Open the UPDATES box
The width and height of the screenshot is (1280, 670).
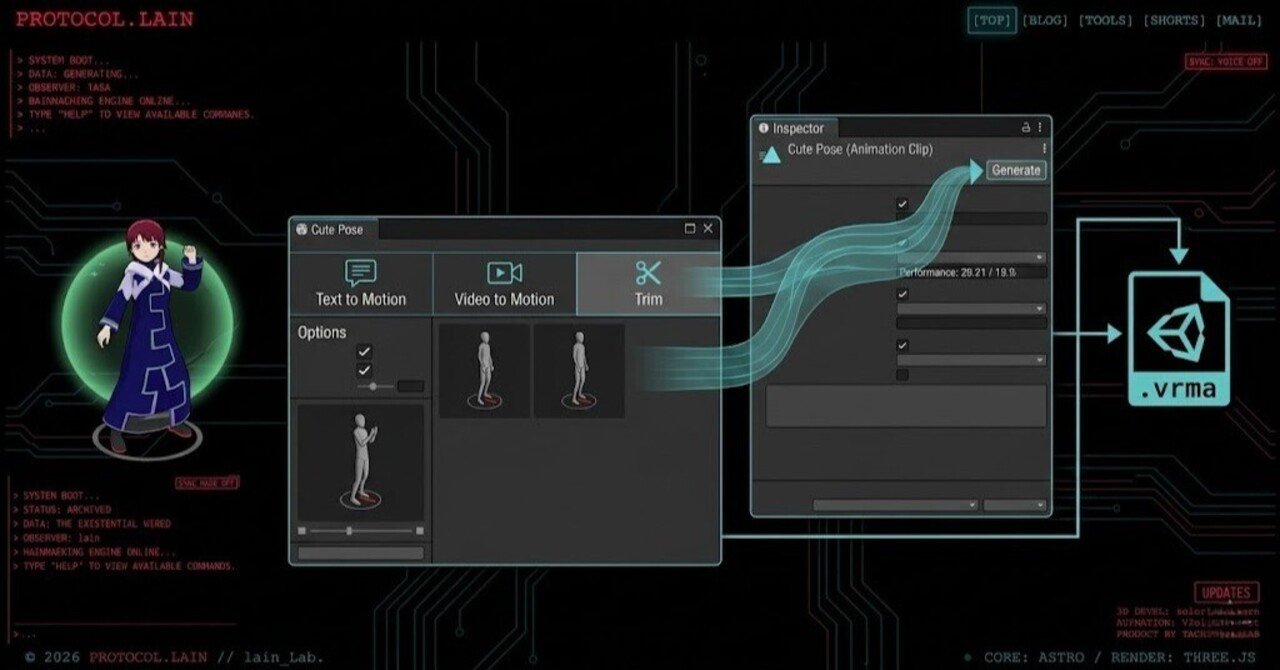tap(1226, 592)
